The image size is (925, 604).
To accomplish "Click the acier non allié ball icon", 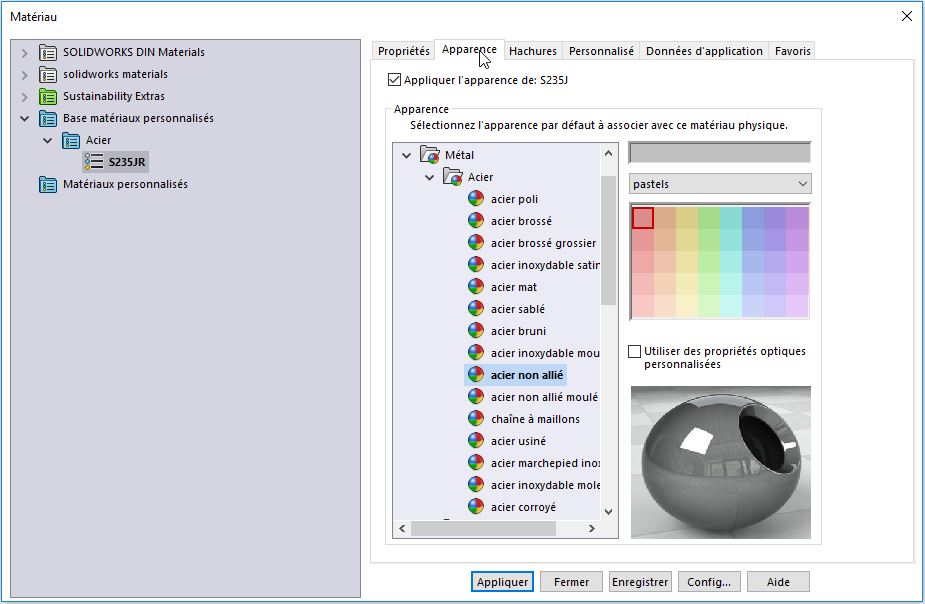I will [476, 375].
